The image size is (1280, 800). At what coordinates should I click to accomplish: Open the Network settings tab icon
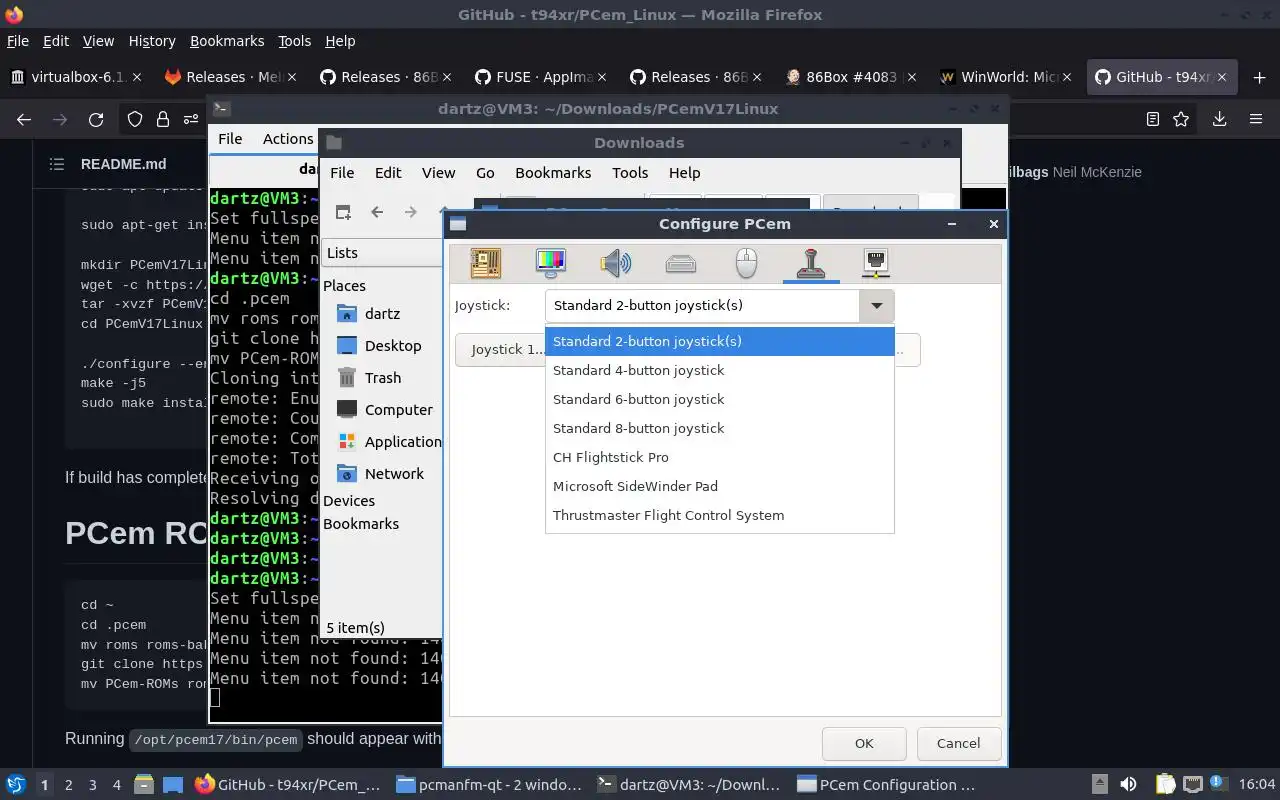point(876,263)
